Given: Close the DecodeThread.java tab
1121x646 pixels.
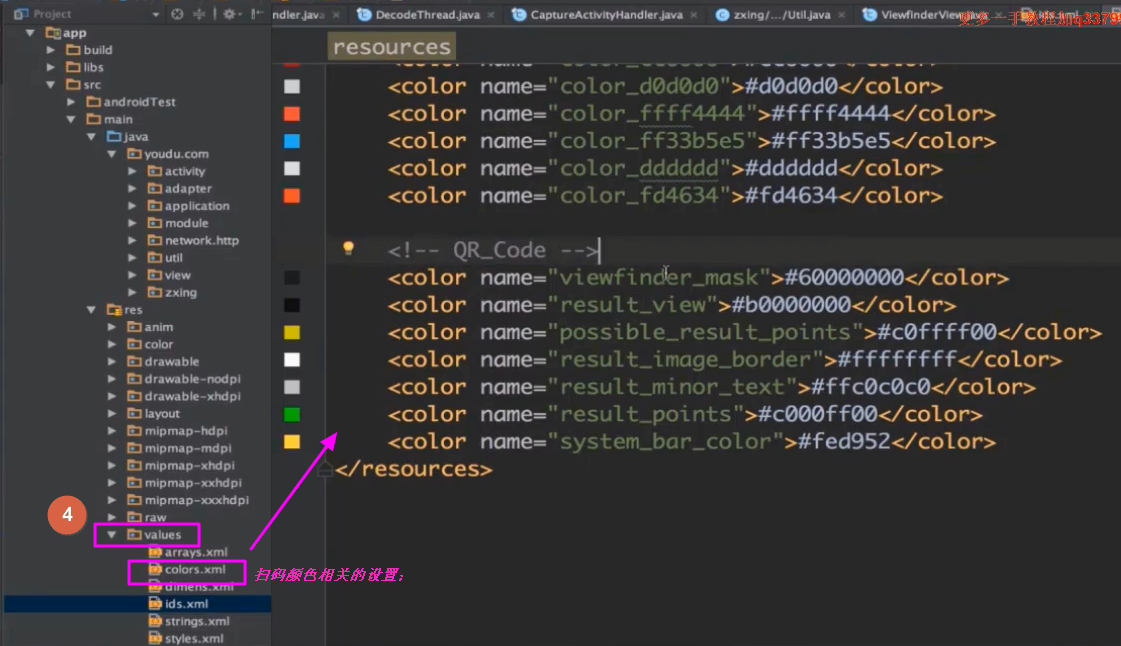Looking at the screenshot, I should (490, 15).
